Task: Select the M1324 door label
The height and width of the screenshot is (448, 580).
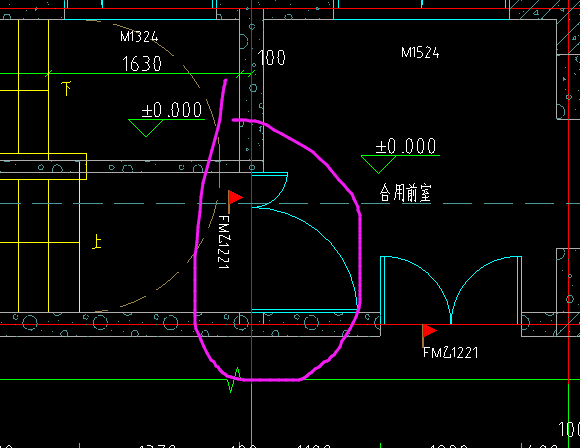Action: pos(139,36)
